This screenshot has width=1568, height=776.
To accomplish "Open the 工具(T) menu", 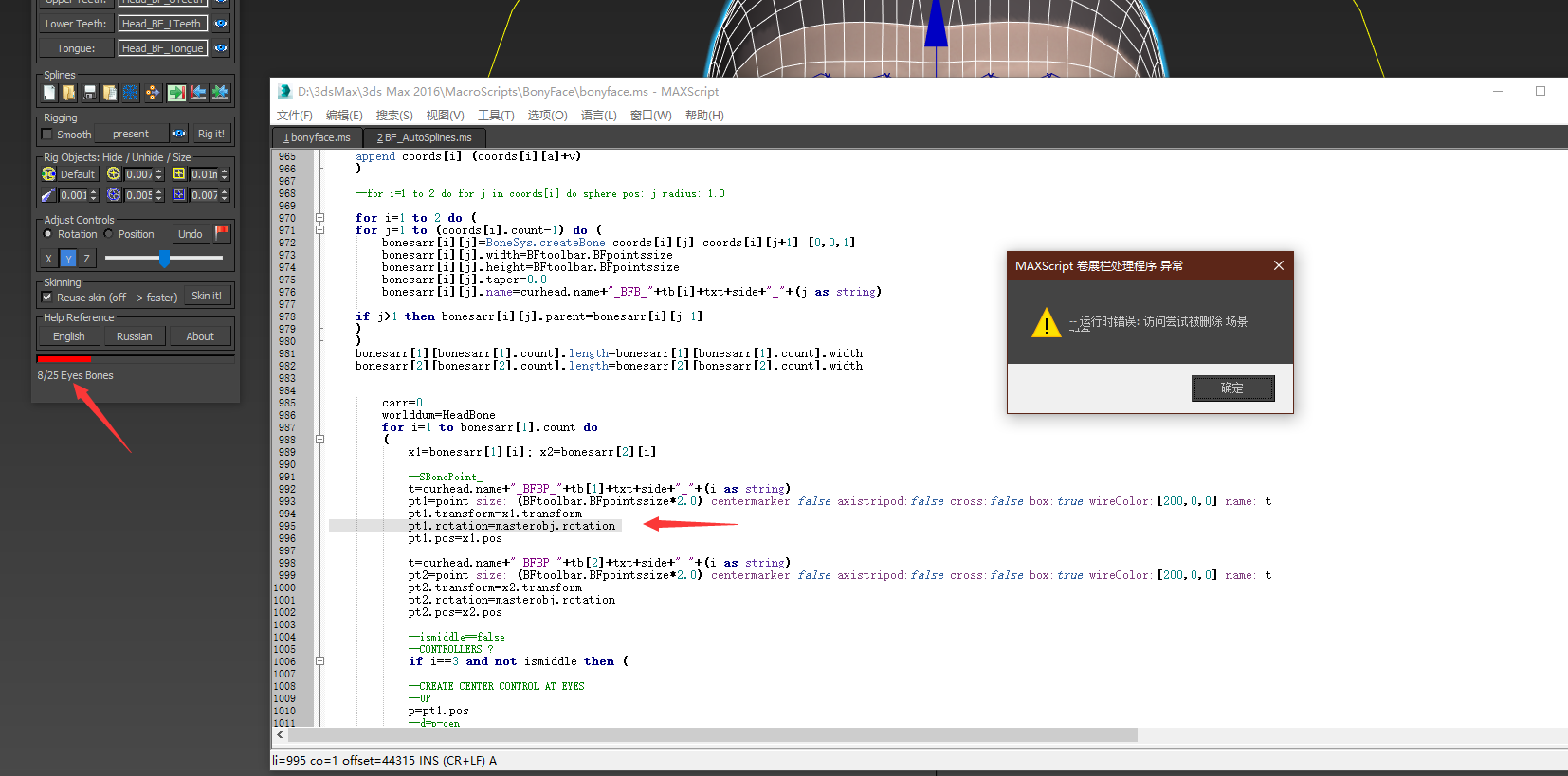I will [496, 116].
